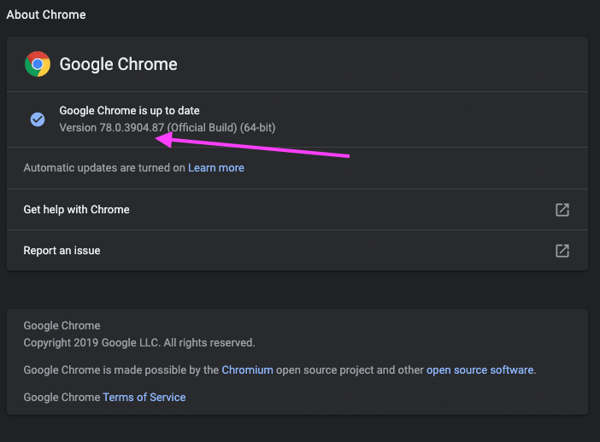
Task: Click 'Google Chrome is up to date' text
Action: coord(129,111)
